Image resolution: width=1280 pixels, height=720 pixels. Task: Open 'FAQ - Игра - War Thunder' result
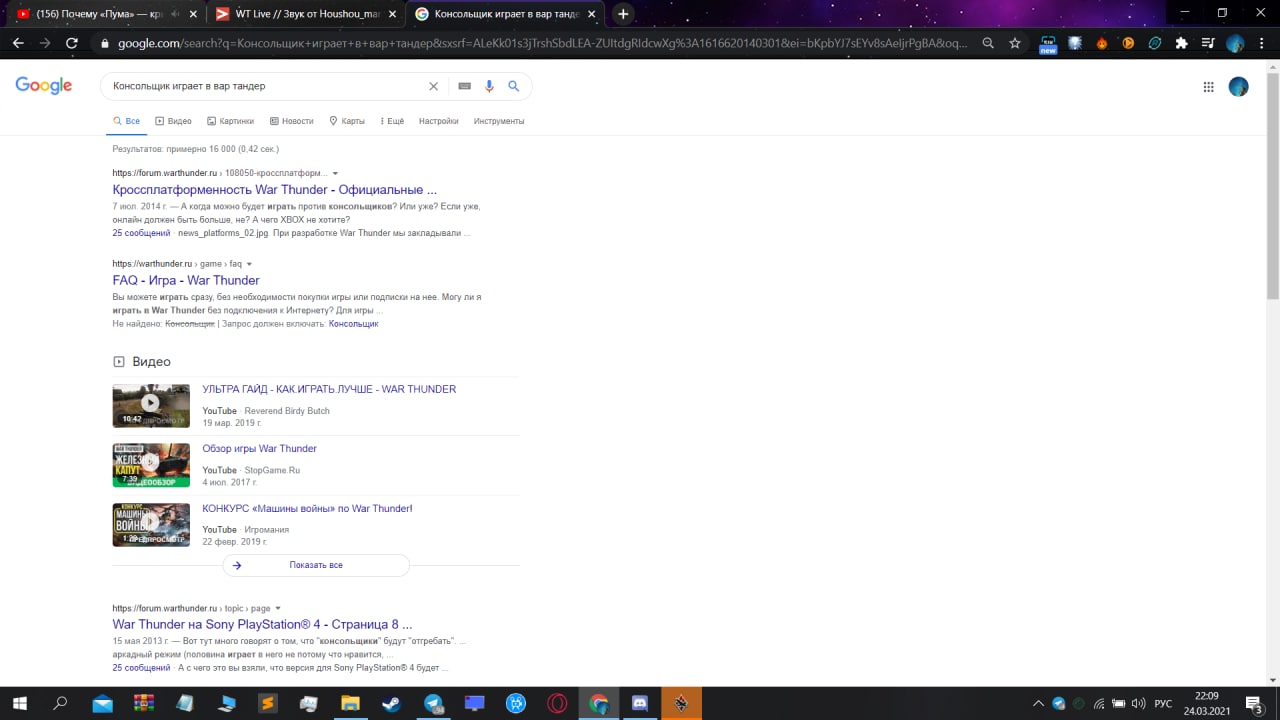click(186, 280)
